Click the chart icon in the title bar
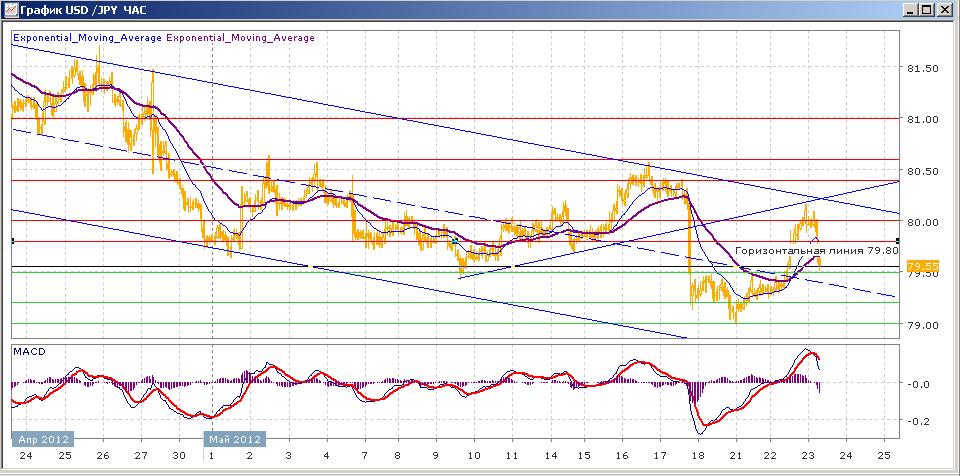Viewport: 960px width, 476px height. click(10, 10)
